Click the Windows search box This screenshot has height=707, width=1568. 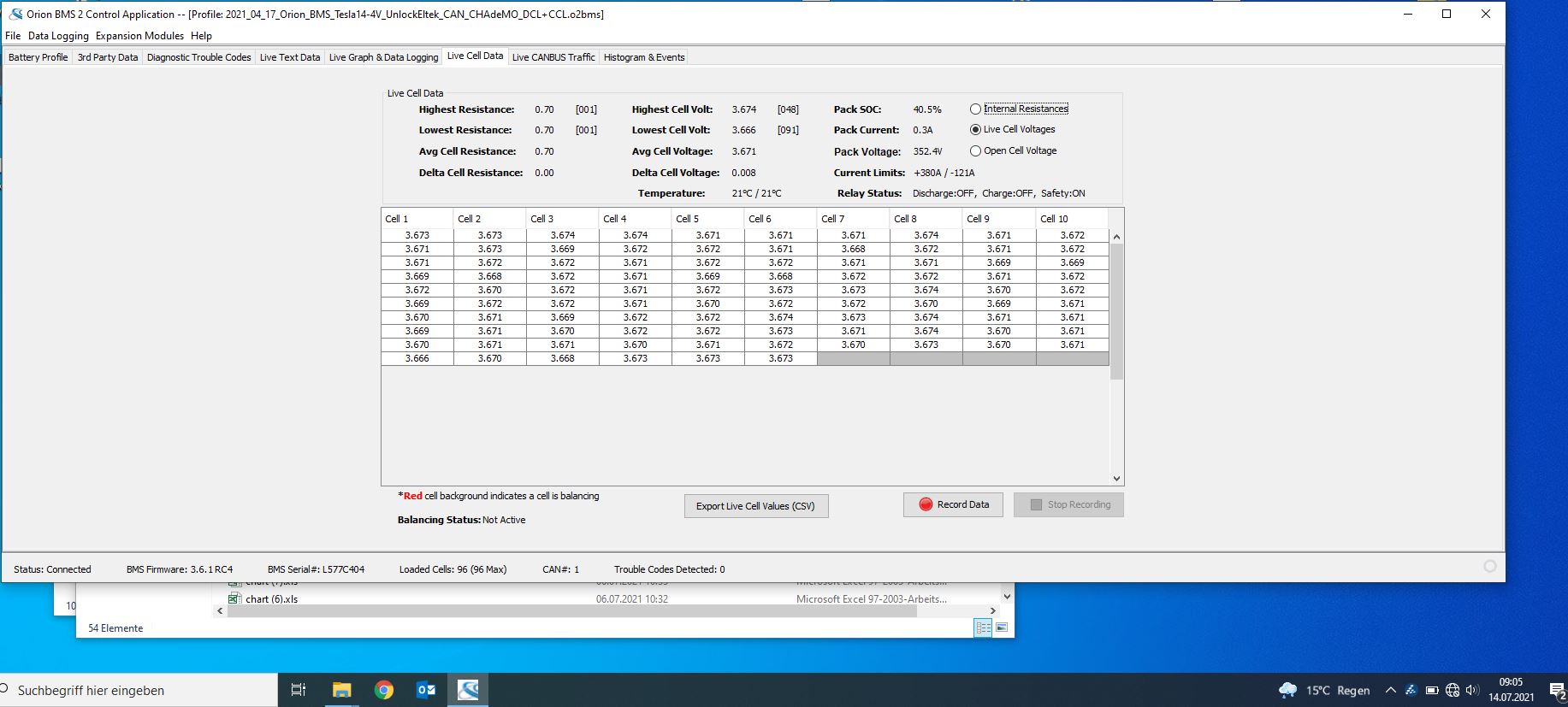pyautogui.click(x=137, y=690)
